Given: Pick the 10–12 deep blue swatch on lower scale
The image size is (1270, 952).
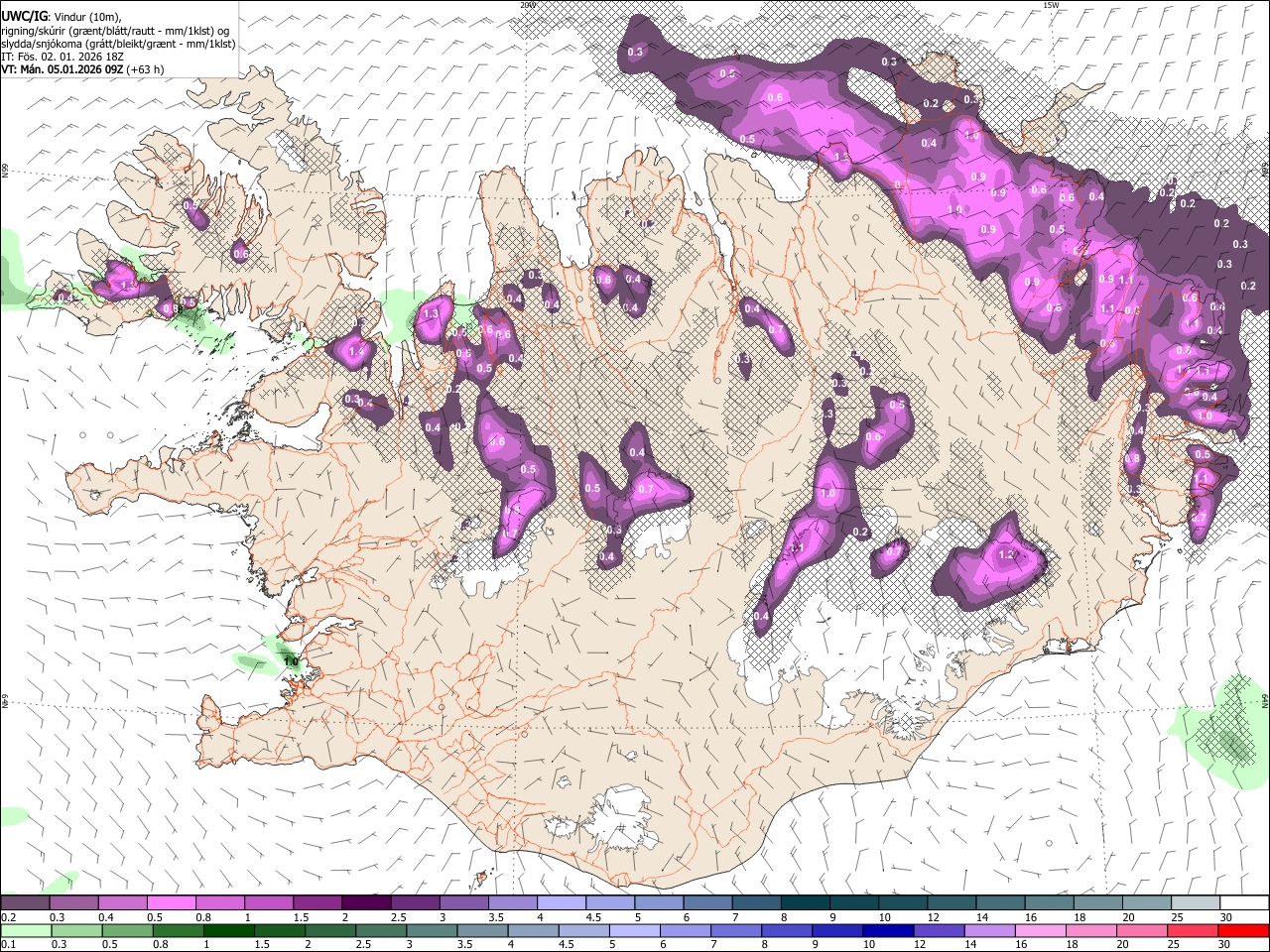Looking at the screenshot, I should pyautogui.click(x=887, y=931).
